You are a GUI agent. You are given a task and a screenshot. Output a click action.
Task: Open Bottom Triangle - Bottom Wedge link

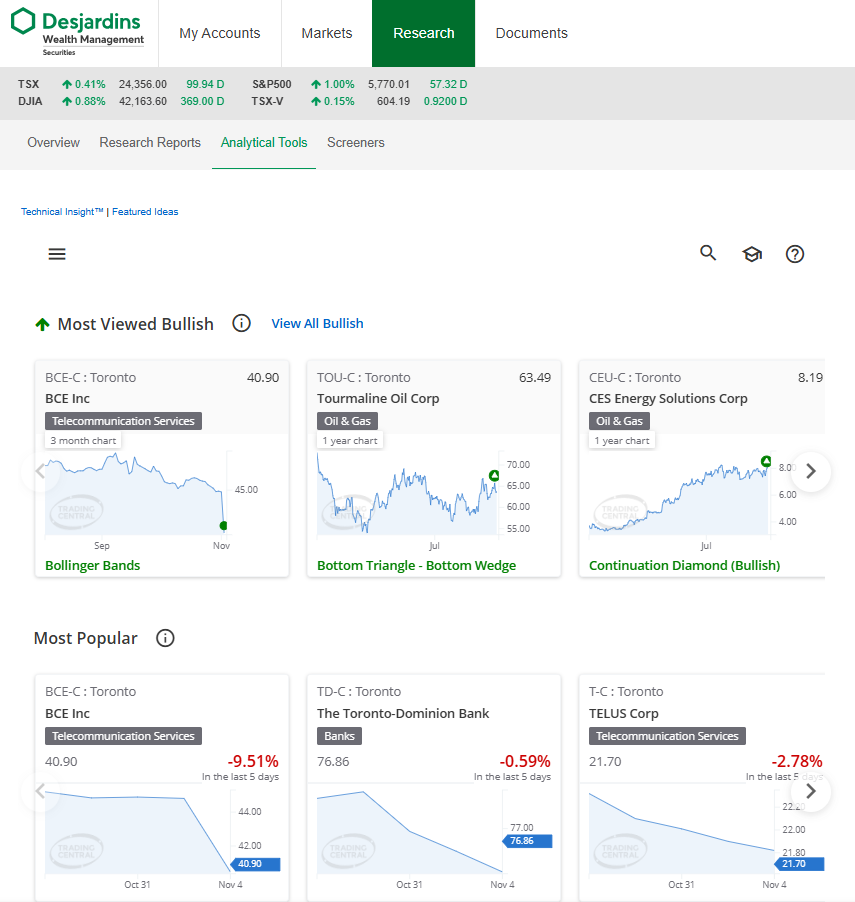[x=417, y=565]
